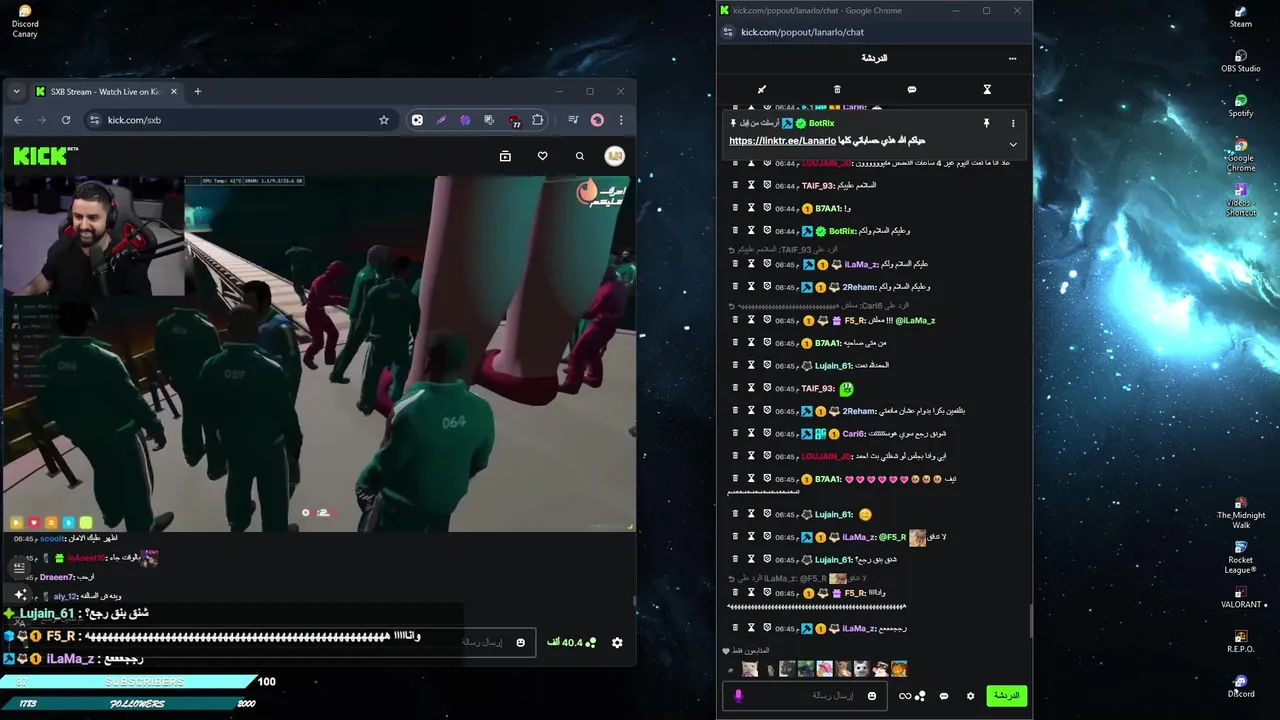Click the username LOUJAIN_JD in 06:45 message
The width and height of the screenshot is (1280, 720).
coord(825,456)
